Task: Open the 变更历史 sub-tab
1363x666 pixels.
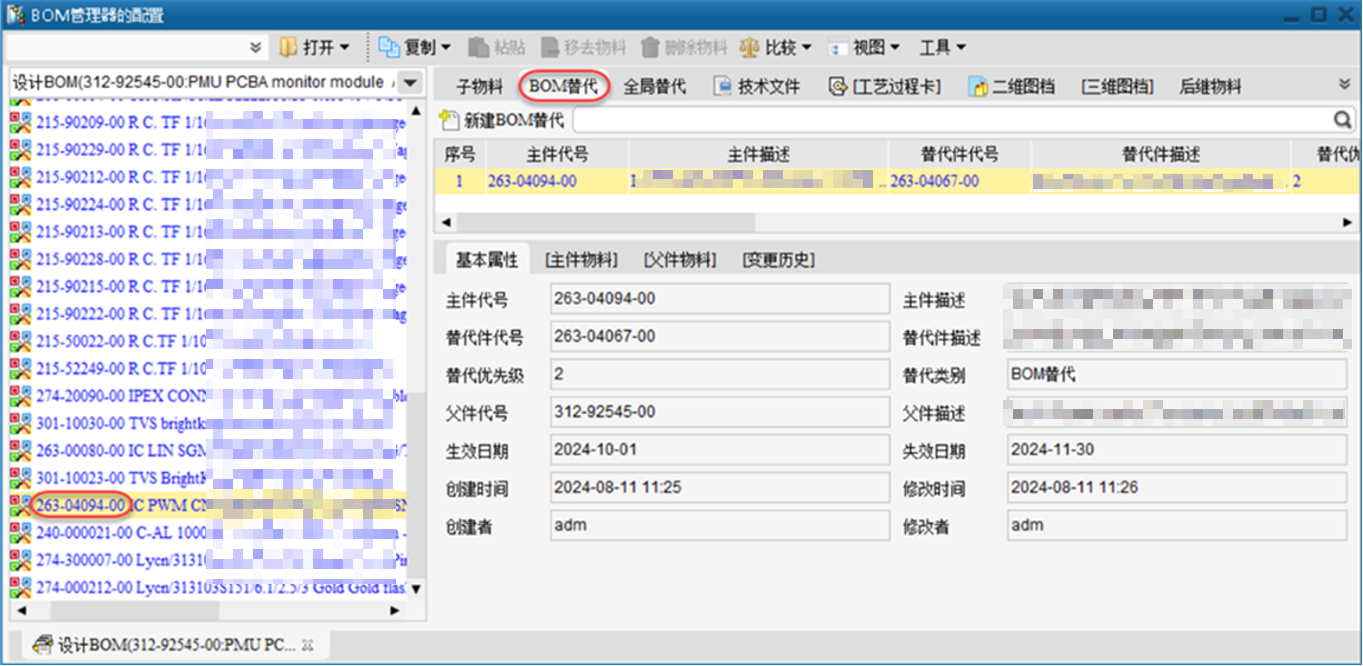Action: (x=778, y=260)
